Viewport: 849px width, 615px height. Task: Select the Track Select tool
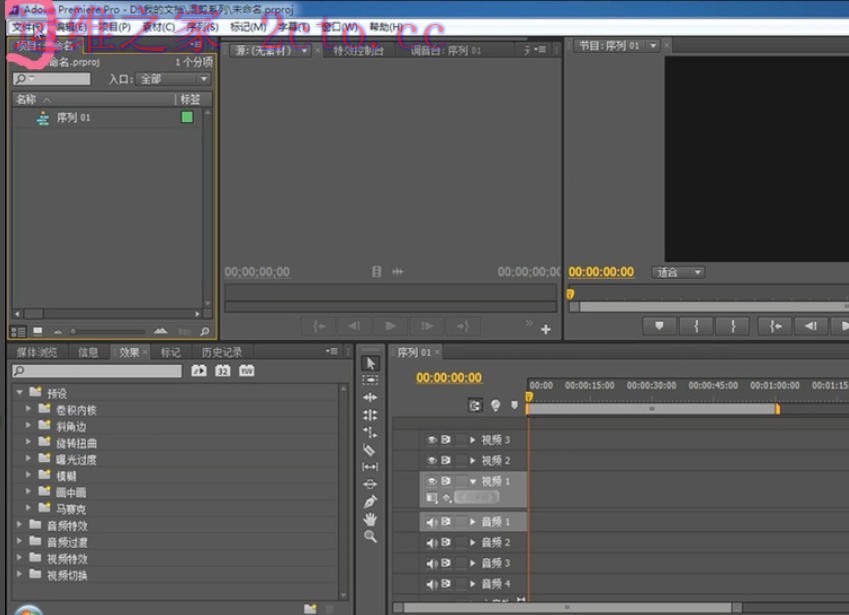370,381
